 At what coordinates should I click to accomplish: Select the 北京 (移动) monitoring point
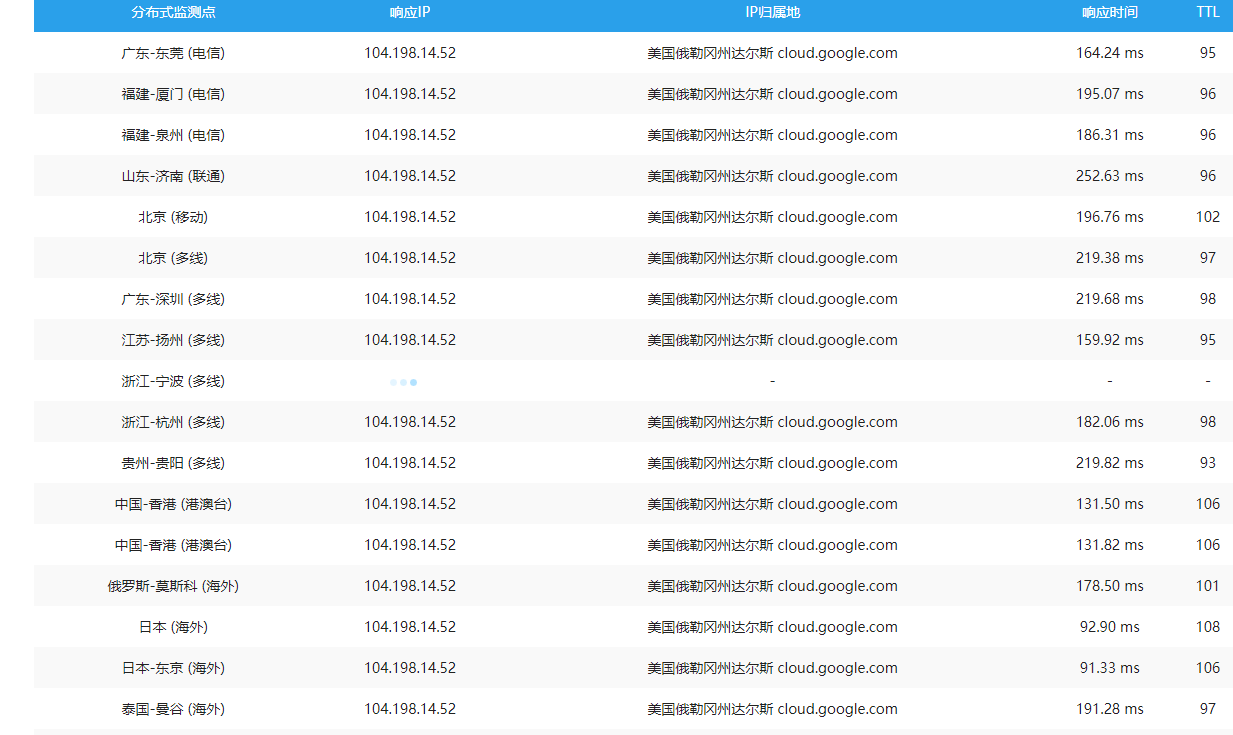coord(173,217)
